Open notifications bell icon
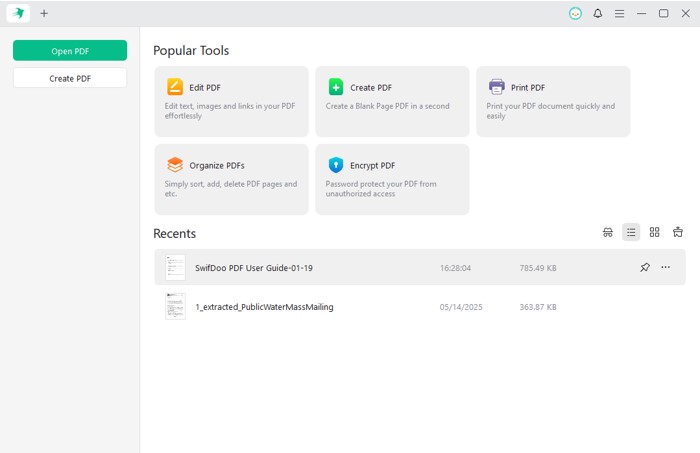This screenshot has width=700, height=453. (597, 13)
